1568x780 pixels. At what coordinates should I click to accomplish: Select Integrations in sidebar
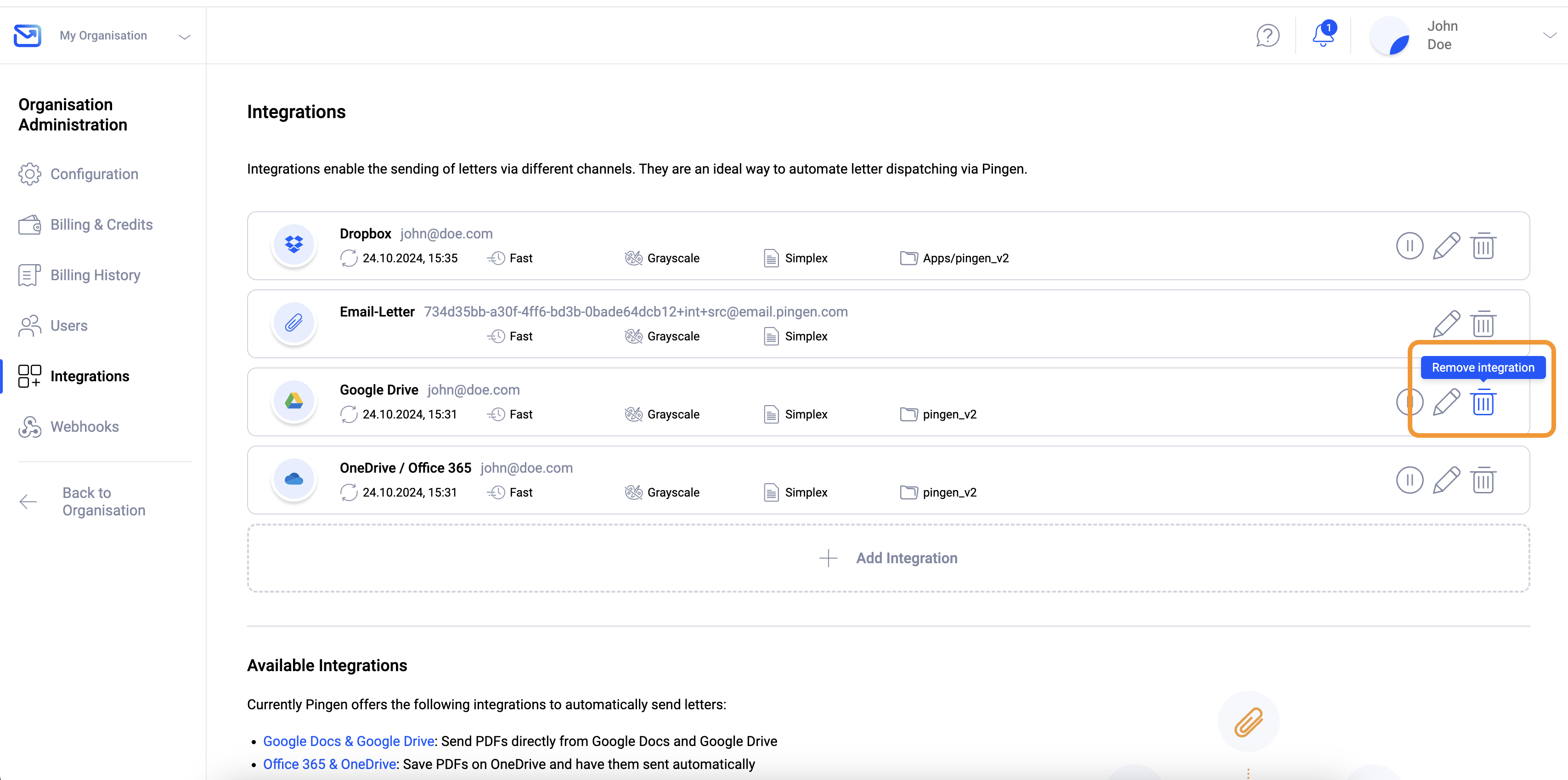coord(73,376)
